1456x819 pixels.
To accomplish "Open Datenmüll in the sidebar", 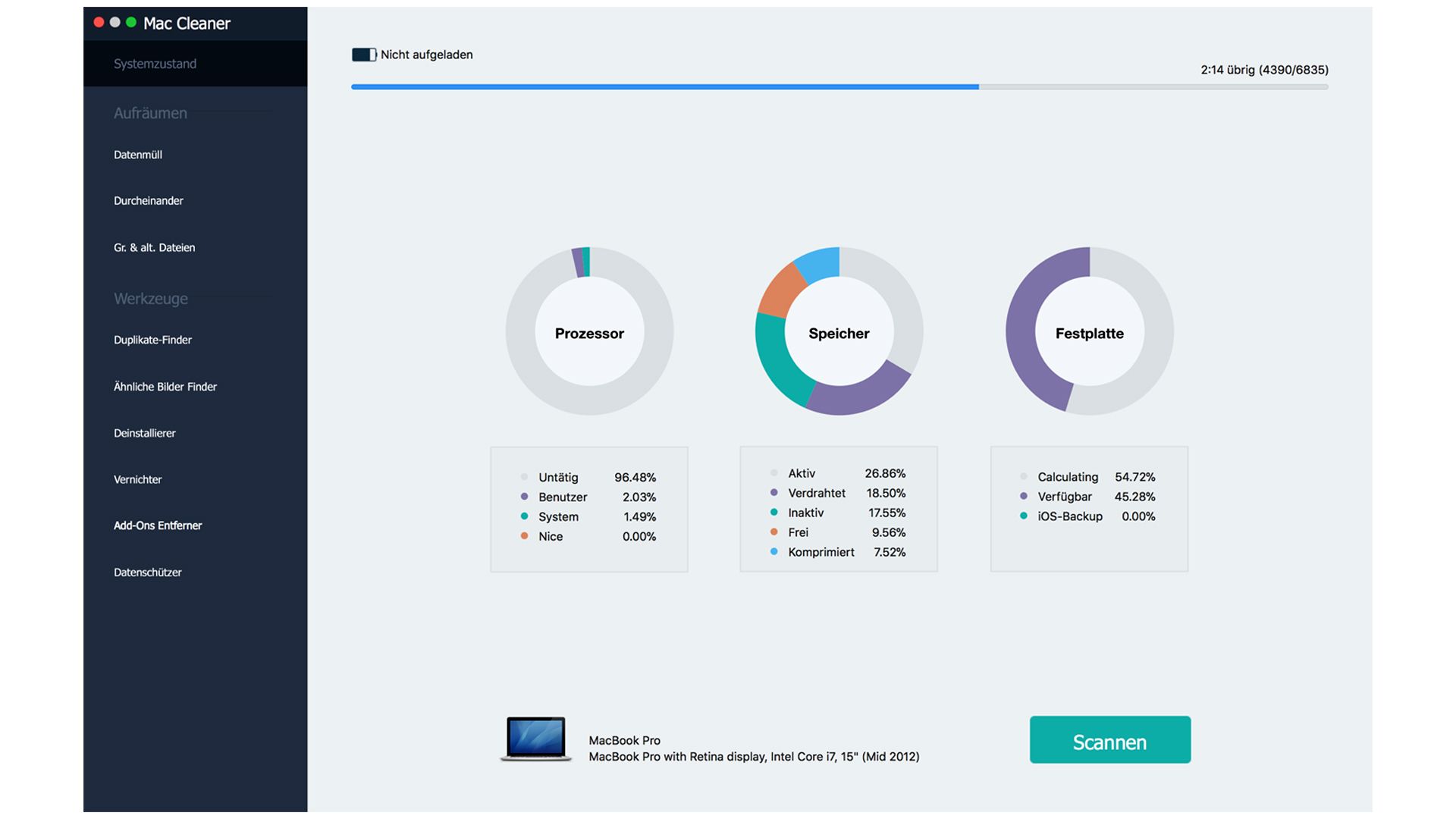I will [137, 155].
